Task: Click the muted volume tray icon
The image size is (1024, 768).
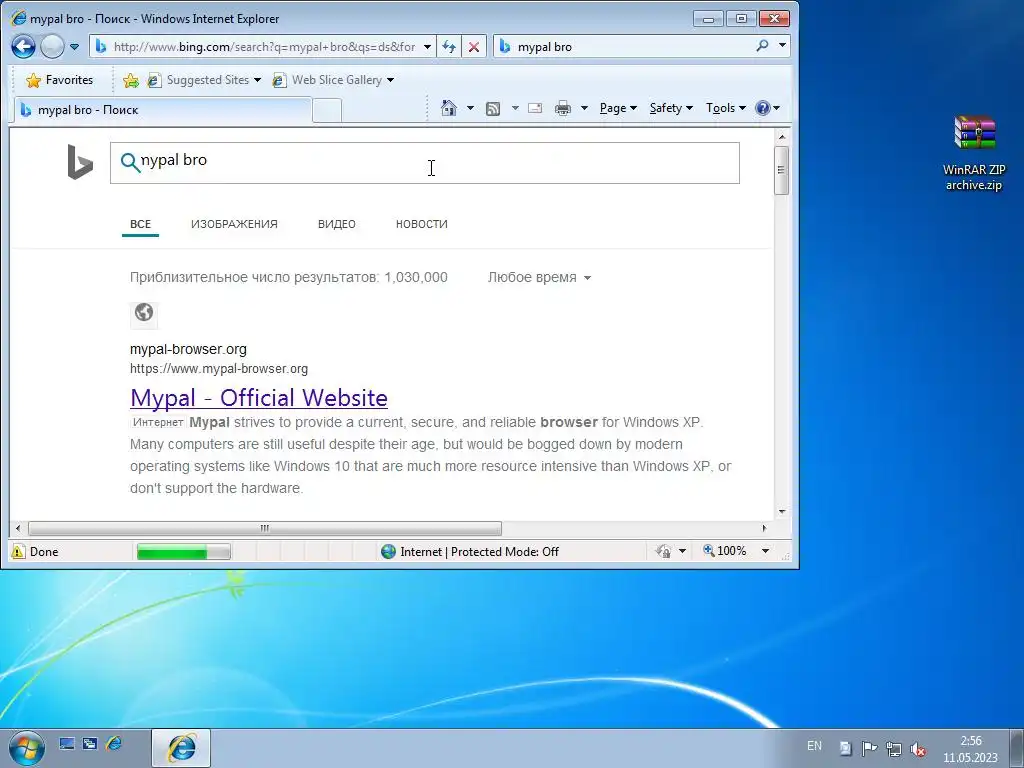Action: [918, 749]
